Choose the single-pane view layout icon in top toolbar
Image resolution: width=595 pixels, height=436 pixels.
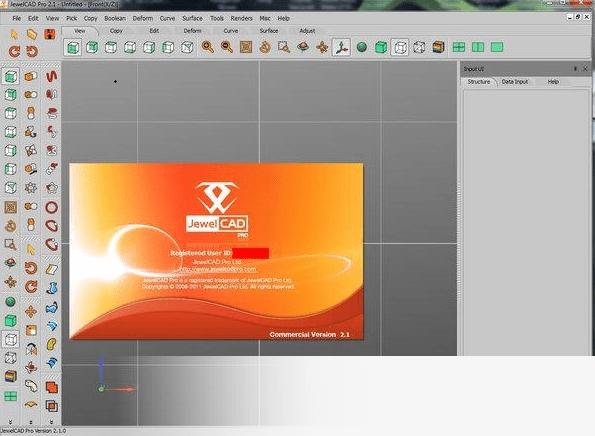click(497, 47)
